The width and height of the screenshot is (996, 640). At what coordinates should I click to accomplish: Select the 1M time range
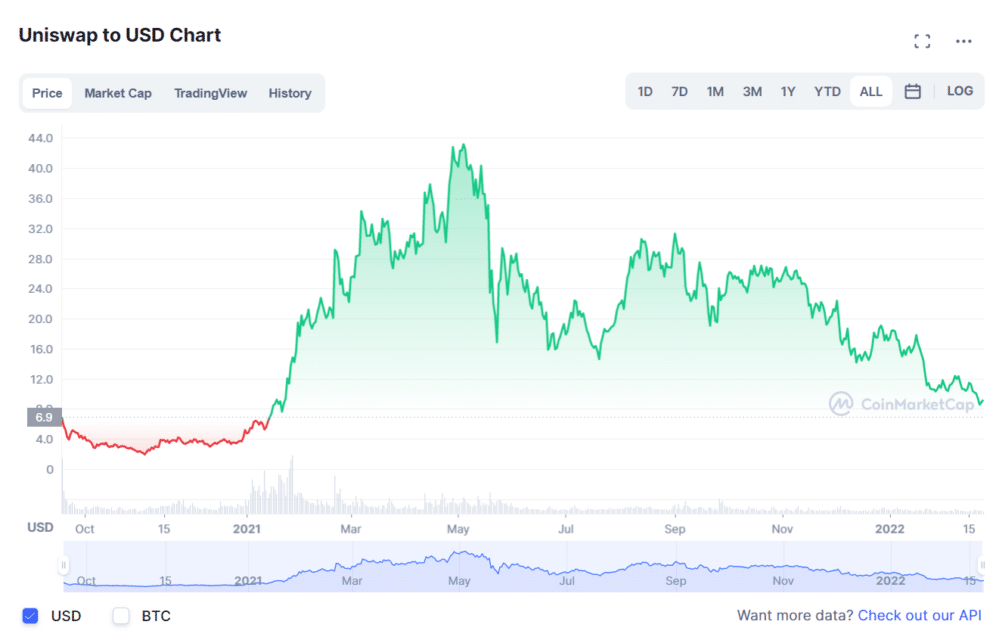pos(715,91)
